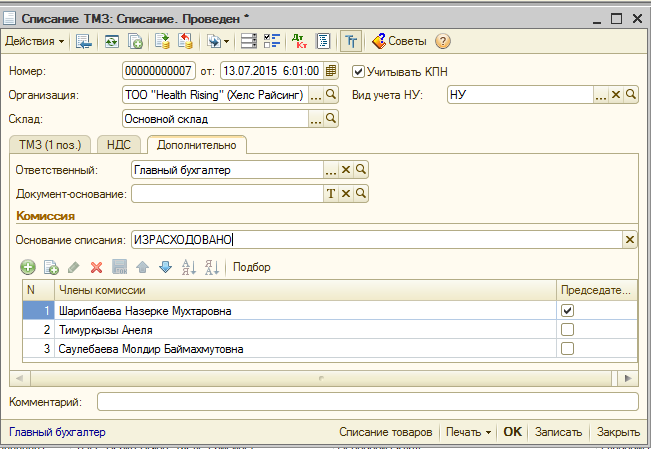Toggle the Тт text size button
This screenshot has width=651, height=449.
tap(351, 41)
